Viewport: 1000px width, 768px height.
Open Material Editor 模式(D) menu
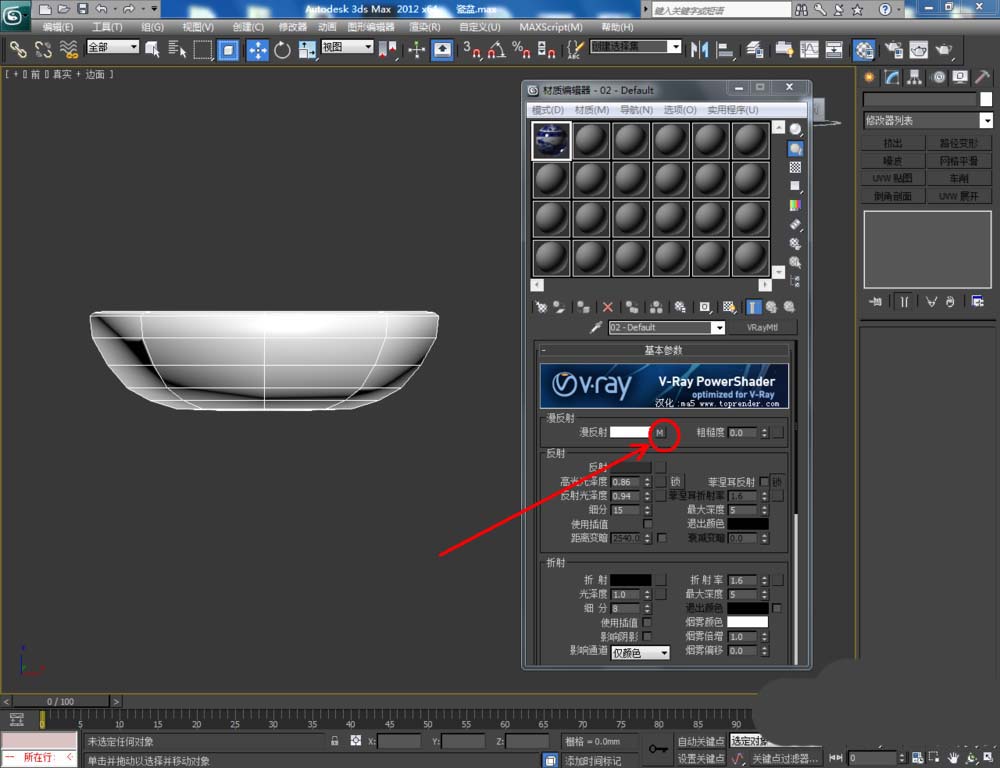click(548, 110)
